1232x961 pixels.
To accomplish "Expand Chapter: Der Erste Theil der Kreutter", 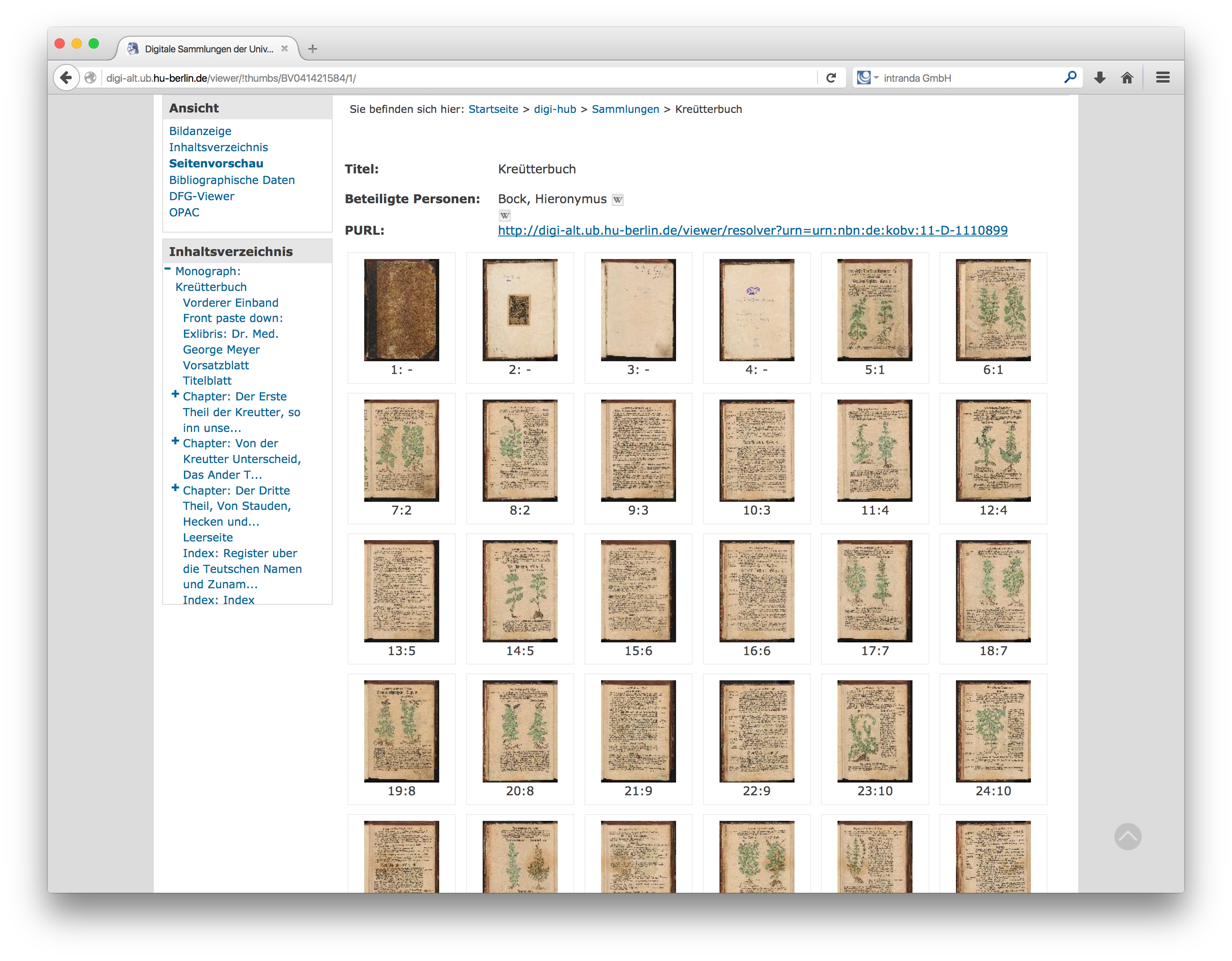I will [x=175, y=394].
